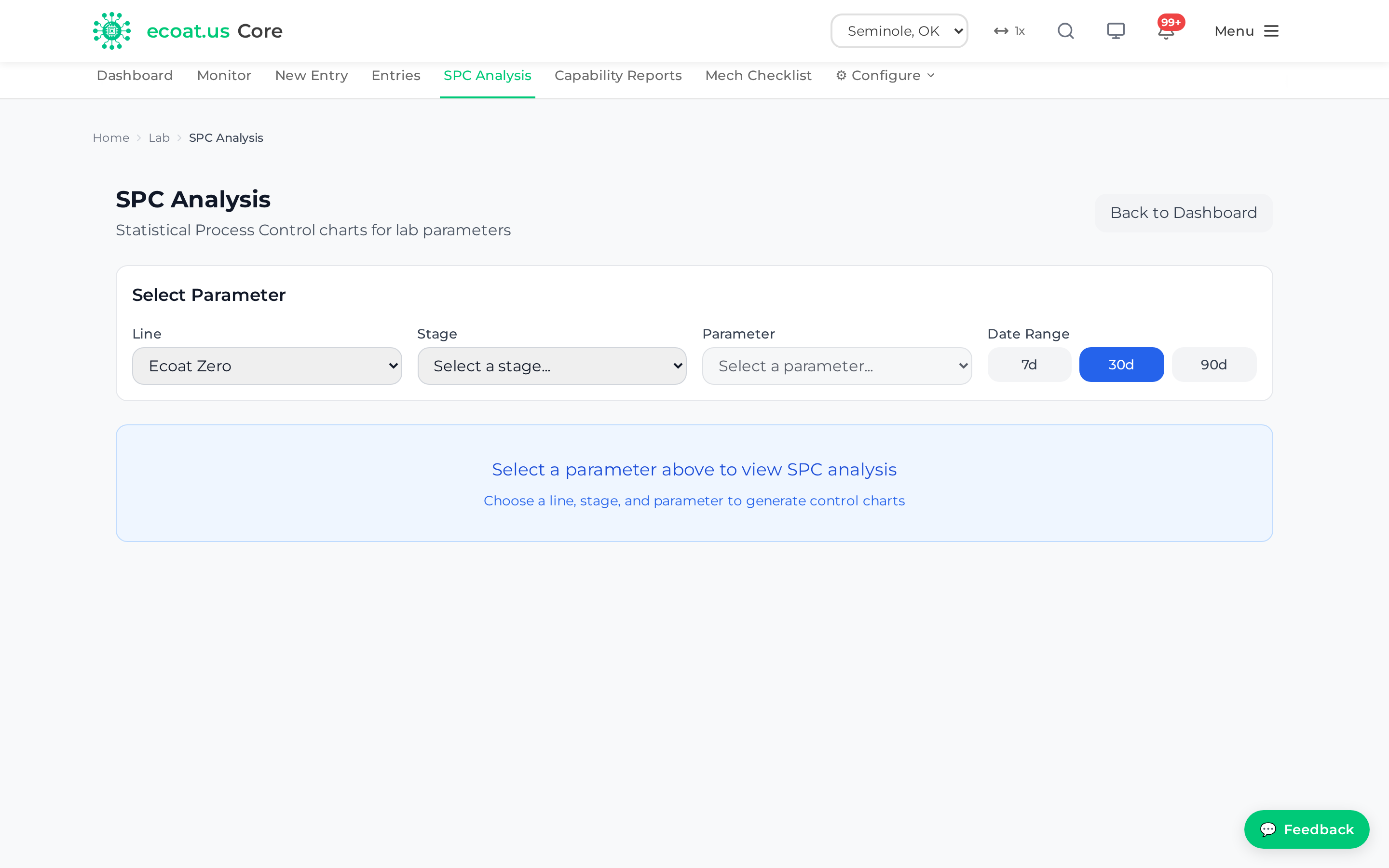
Task: Choose the 90d date range
Action: [x=1213, y=365]
